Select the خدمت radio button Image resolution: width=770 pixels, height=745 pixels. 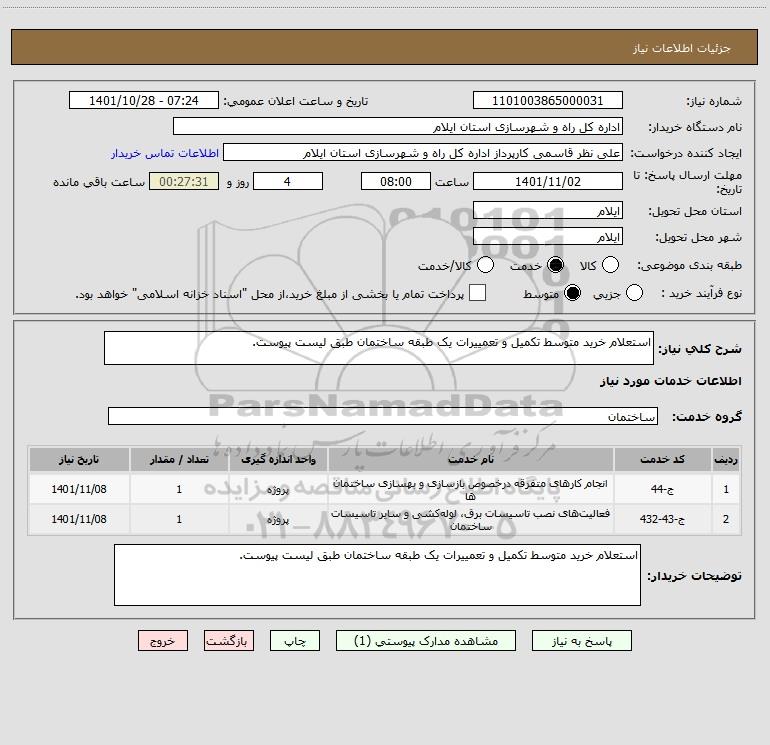point(555,265)
